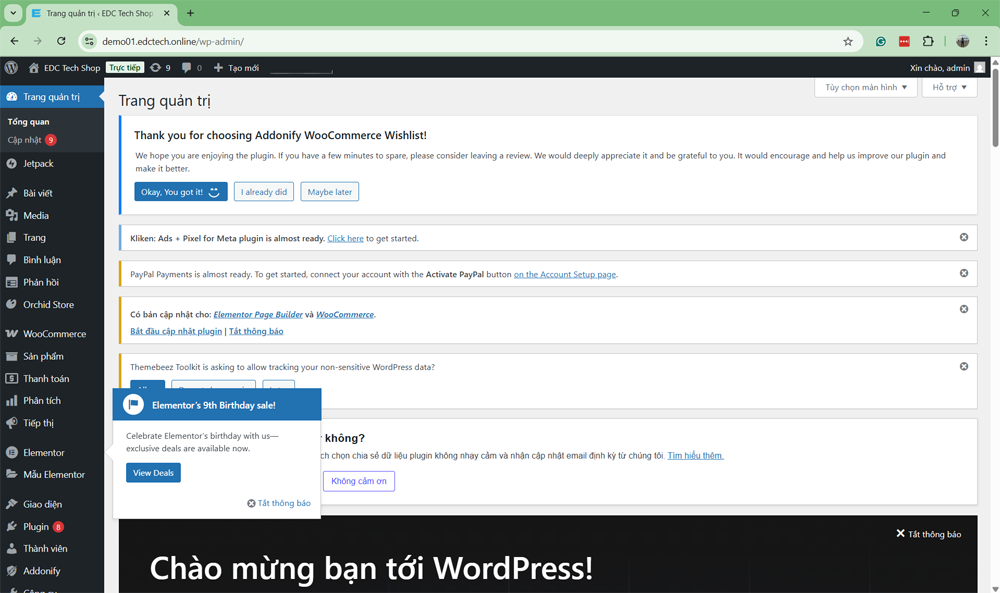1000x593 pixels.
Task: Follow the Click here Kliken link
Action: click(345, 238)
